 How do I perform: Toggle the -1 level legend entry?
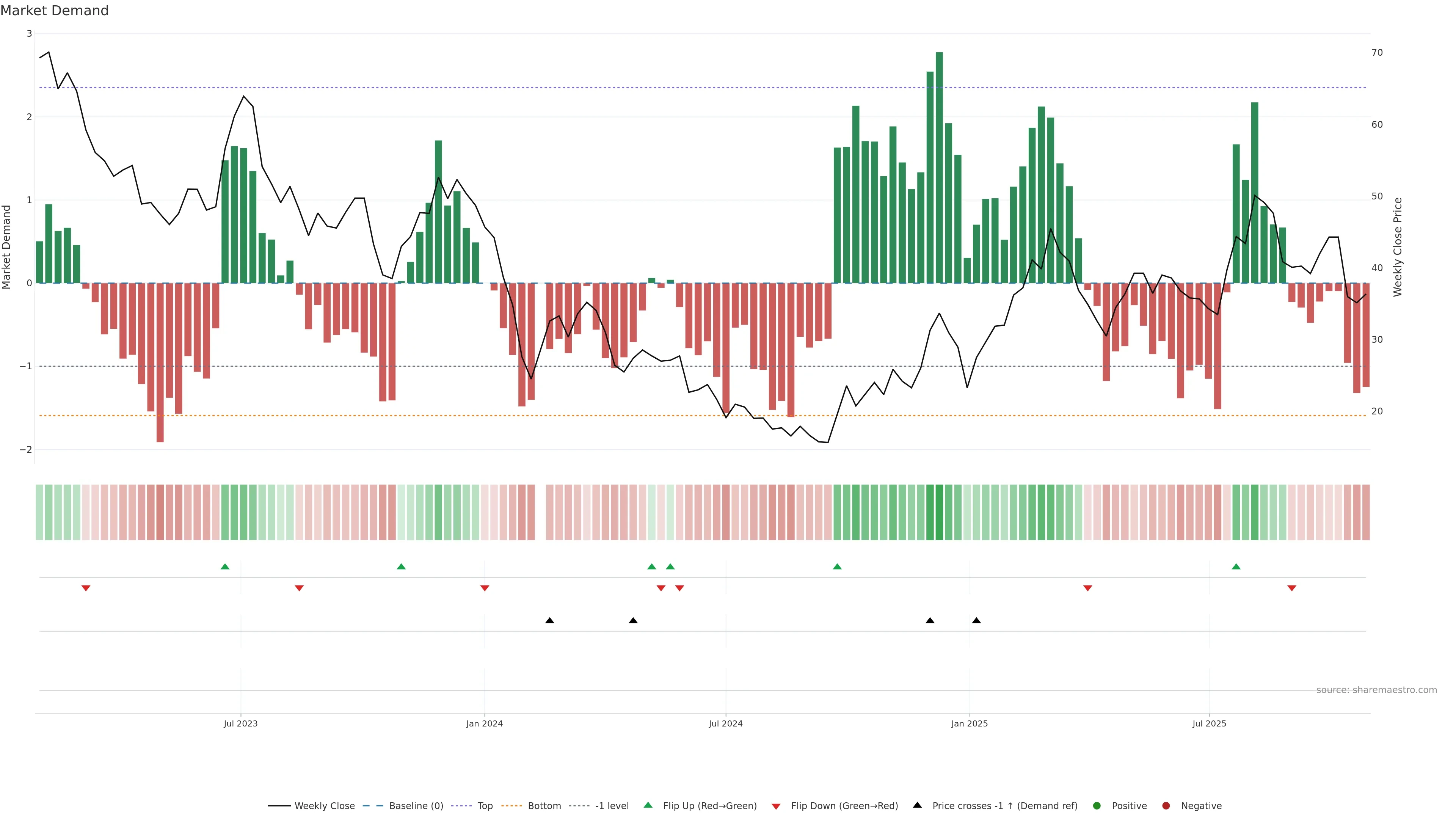tap(612, 805)
